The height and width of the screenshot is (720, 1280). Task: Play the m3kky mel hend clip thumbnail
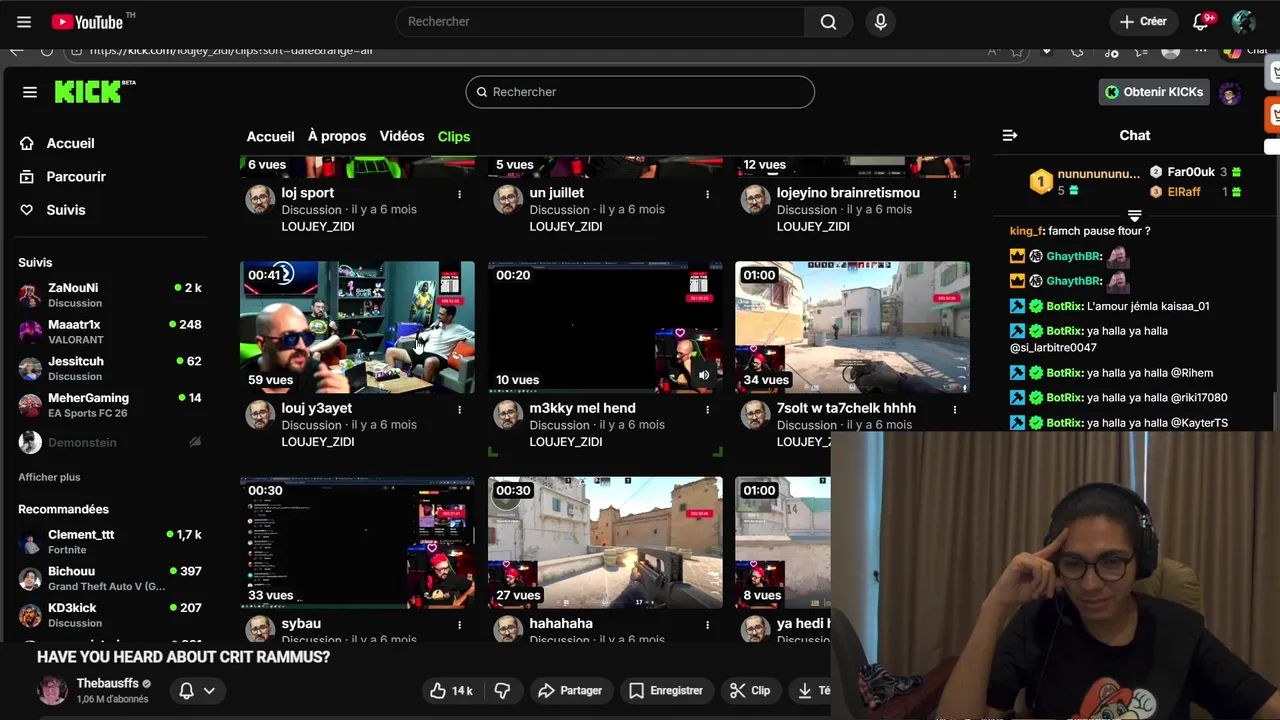[605, 327]
